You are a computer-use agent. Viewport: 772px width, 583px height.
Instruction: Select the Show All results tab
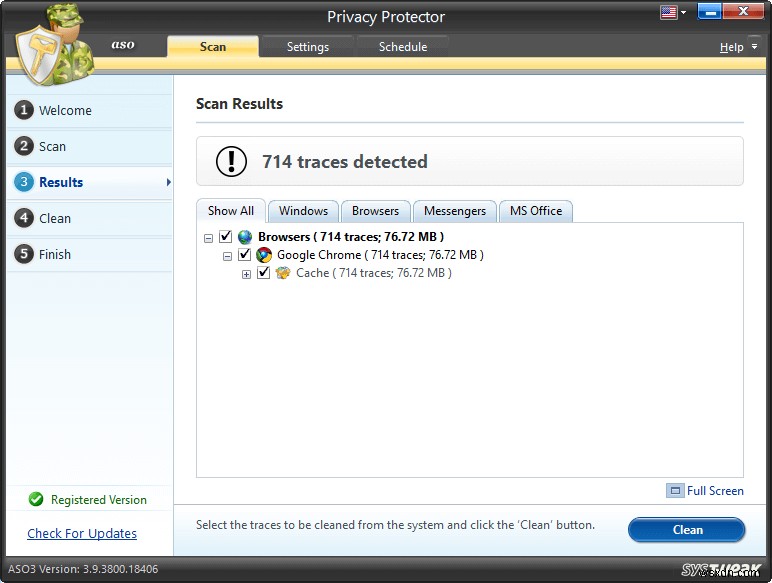[x=231, y=211]
